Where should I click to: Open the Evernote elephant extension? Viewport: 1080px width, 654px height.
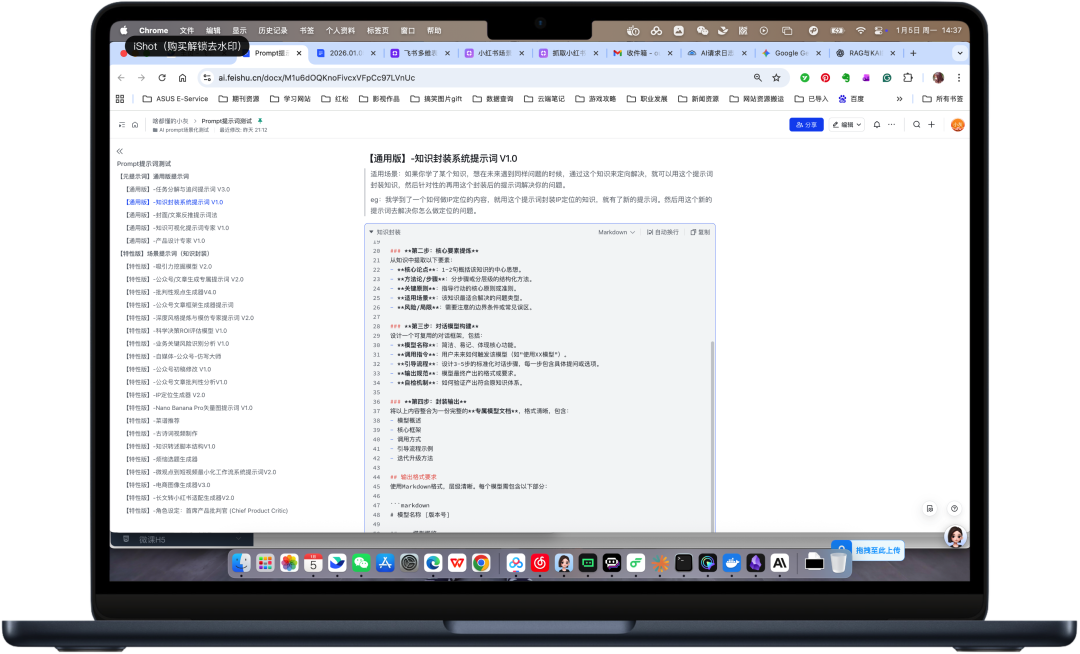coord(846,78)
